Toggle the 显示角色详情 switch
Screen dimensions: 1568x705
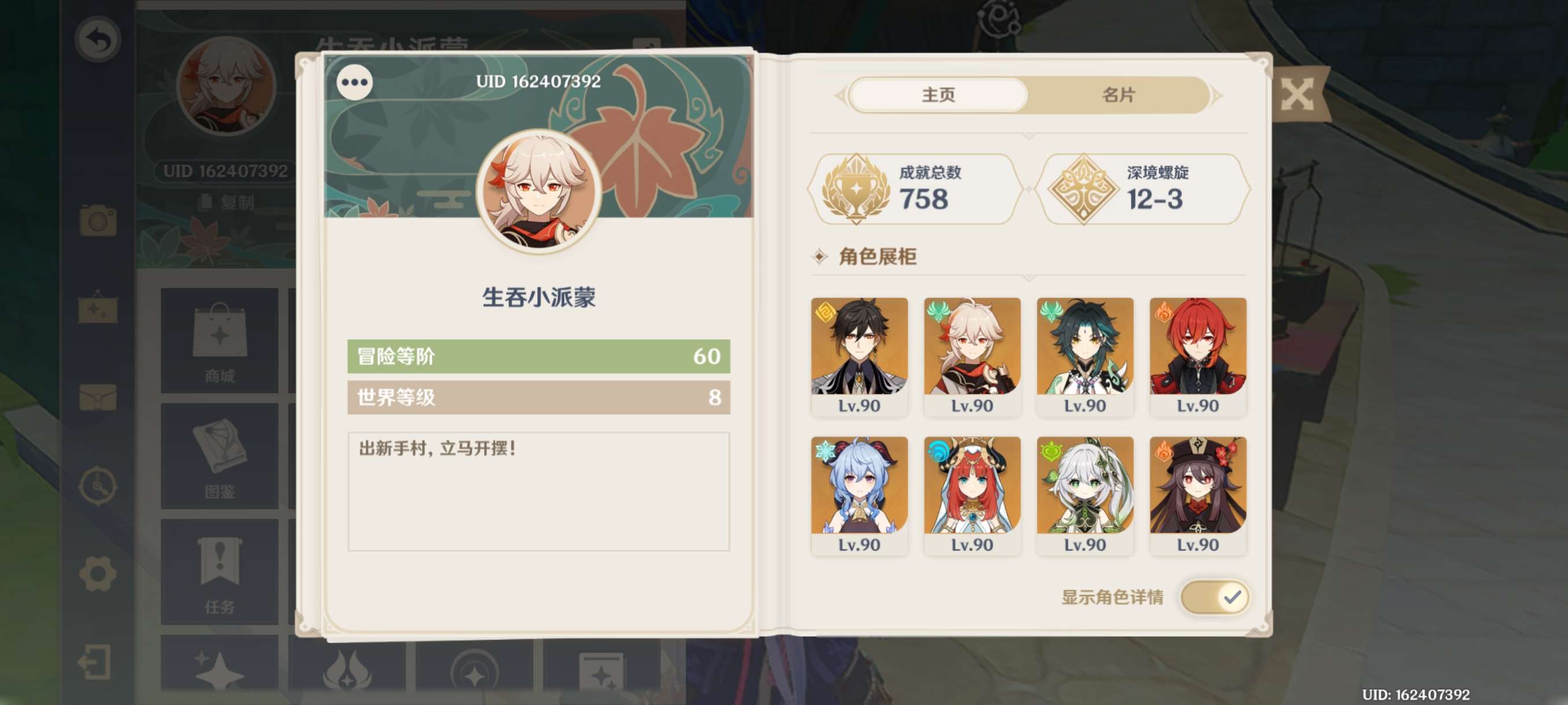click(x=1214, y=598)
